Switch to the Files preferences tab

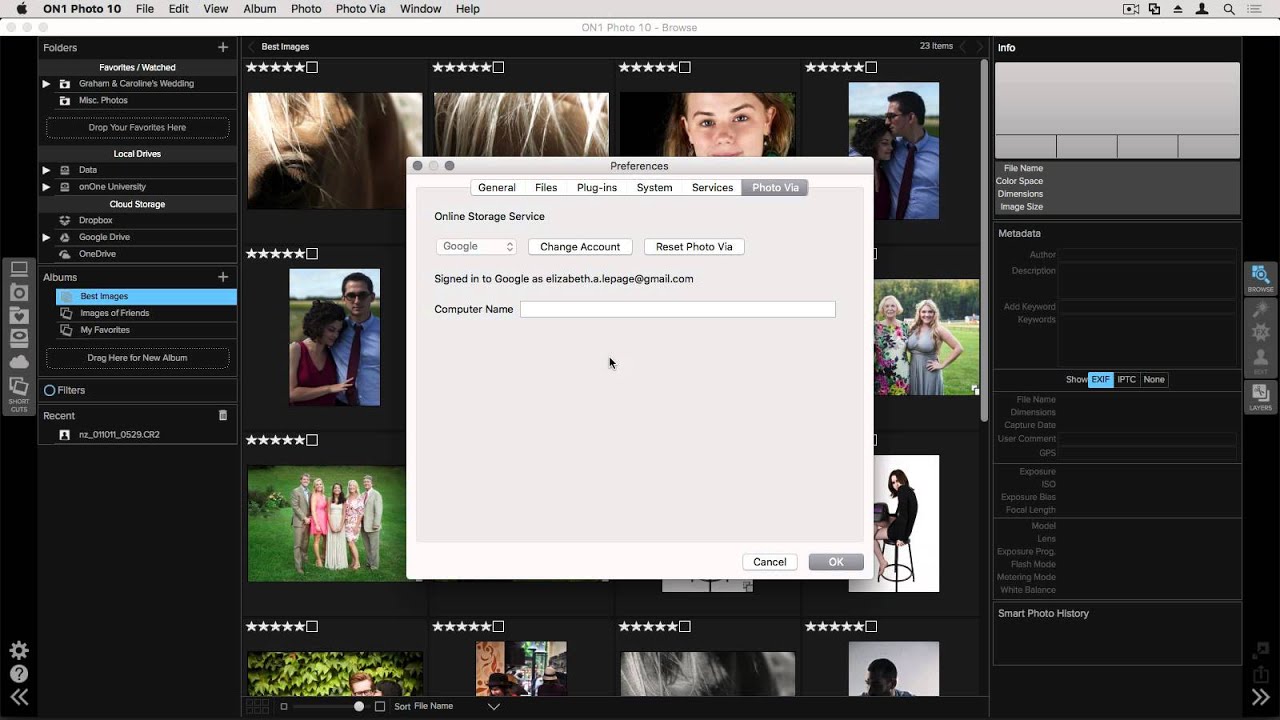point(546,187)
